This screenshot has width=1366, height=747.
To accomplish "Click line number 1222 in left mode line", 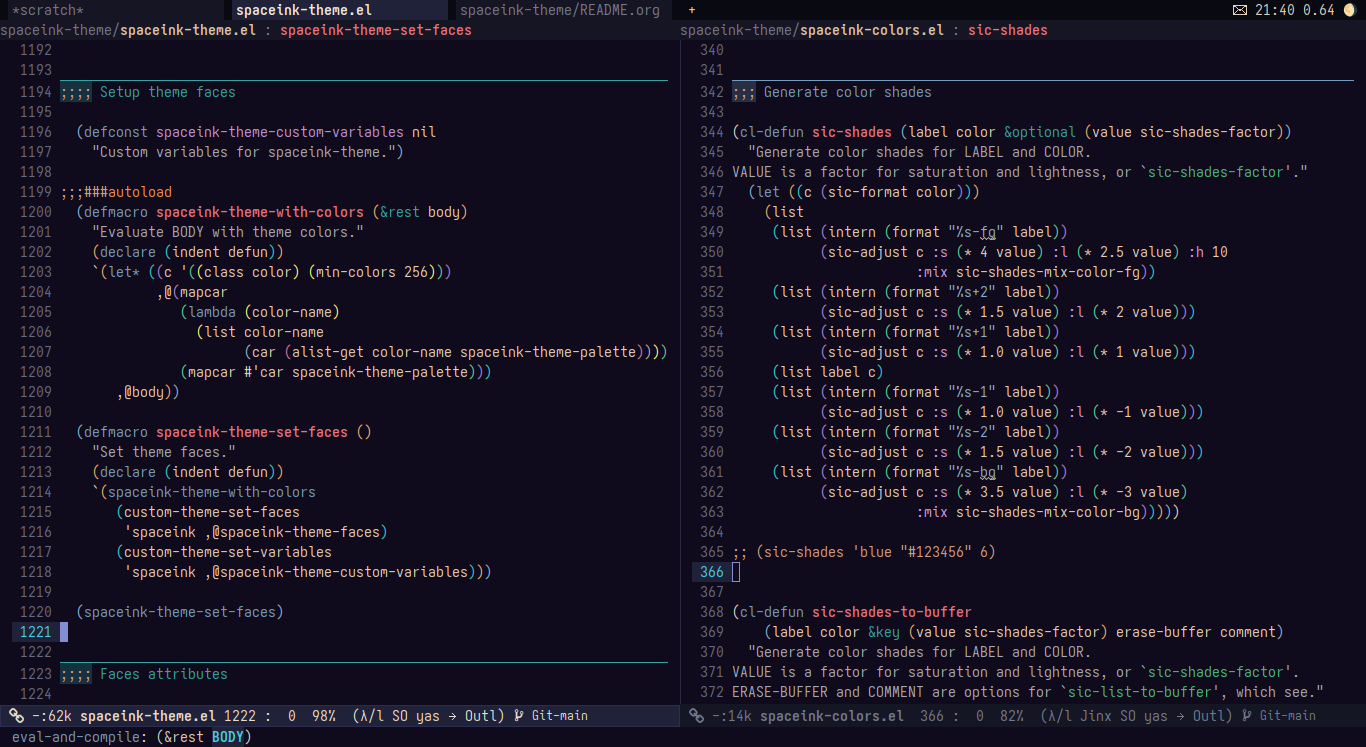I will (x=240, y=716).
